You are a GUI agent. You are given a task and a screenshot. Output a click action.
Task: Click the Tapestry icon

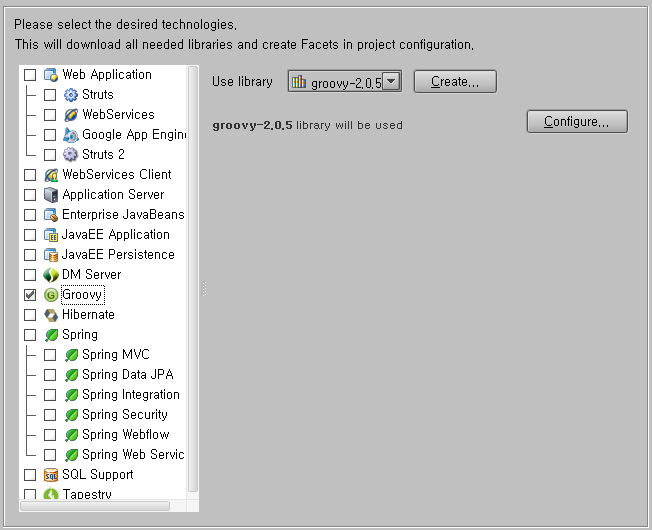[x=51, y=493]
